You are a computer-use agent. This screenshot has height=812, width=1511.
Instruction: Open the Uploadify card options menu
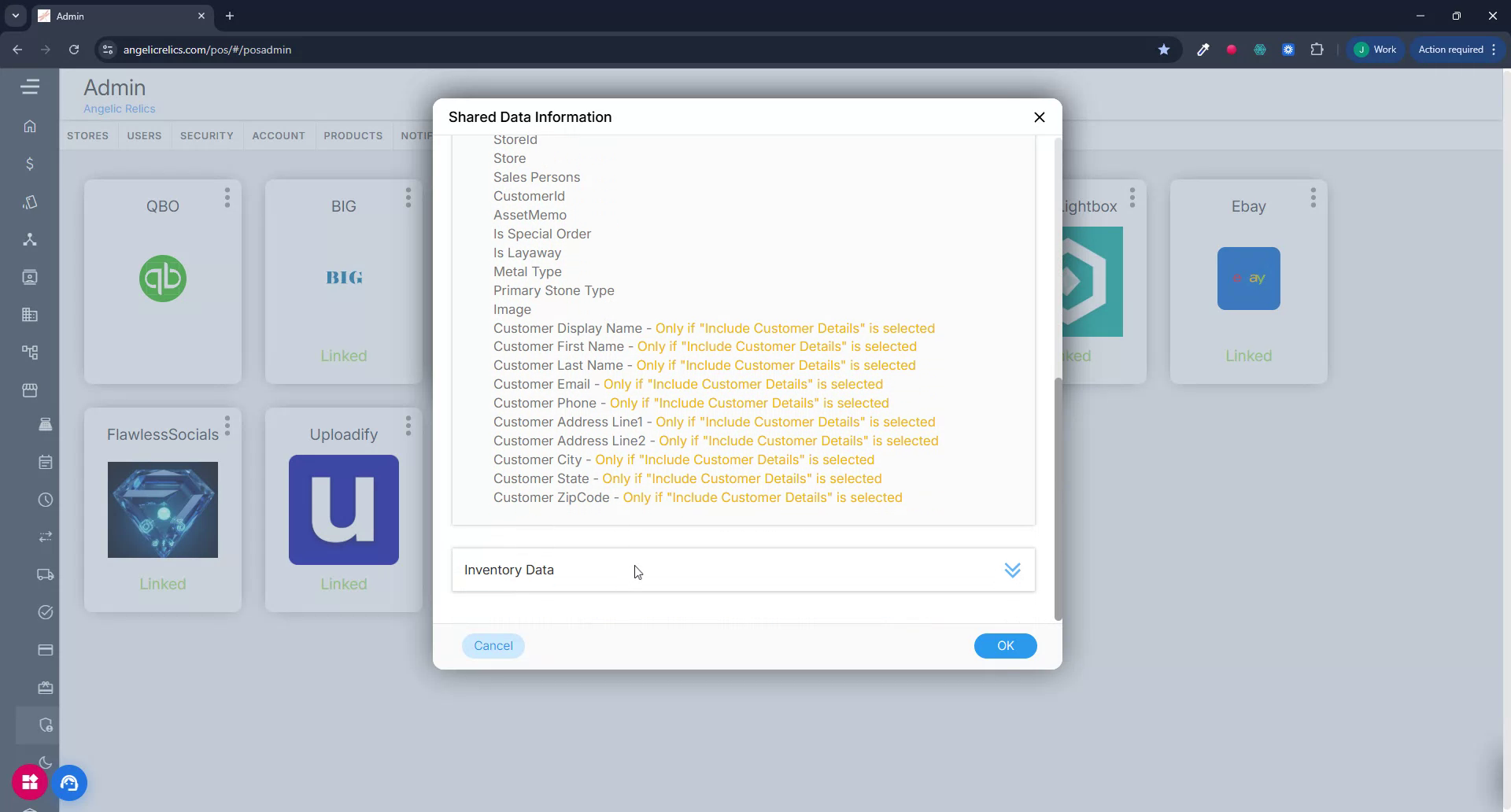(408, 426)
